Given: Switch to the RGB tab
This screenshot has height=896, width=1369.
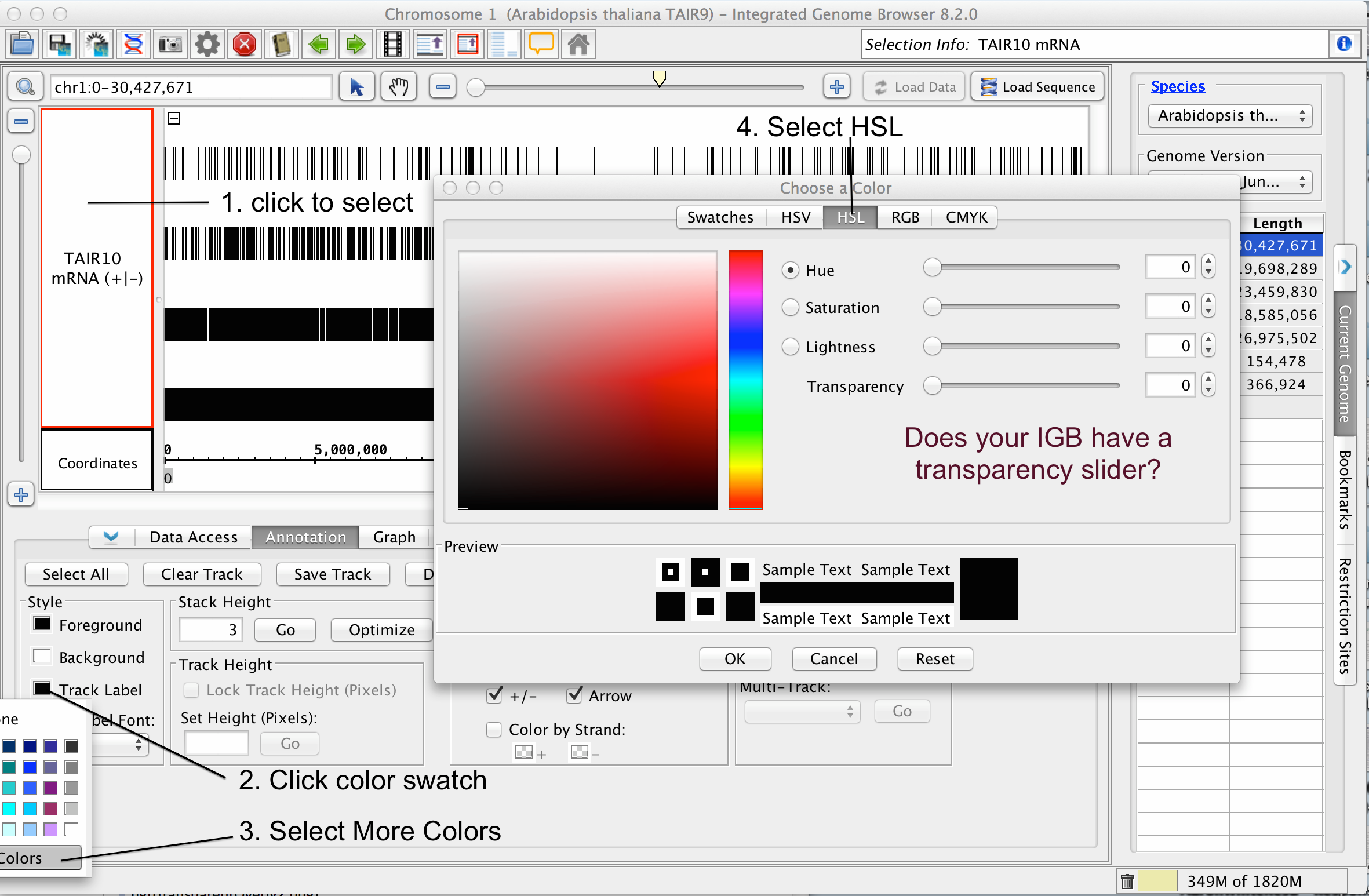Looking at the screenshot, I should [905, 217].
